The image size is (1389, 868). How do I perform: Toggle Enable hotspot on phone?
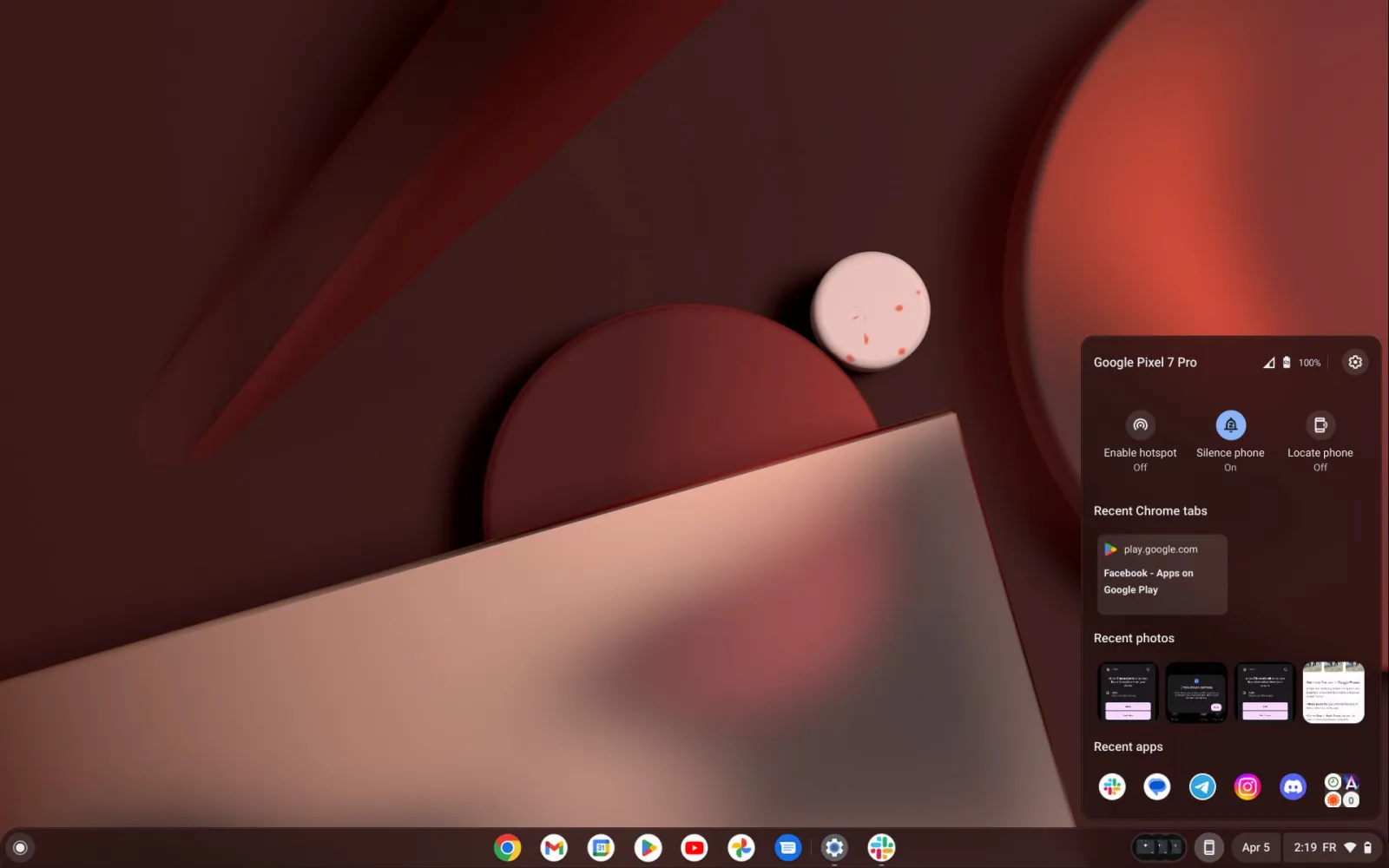(x=1140, y=425)
